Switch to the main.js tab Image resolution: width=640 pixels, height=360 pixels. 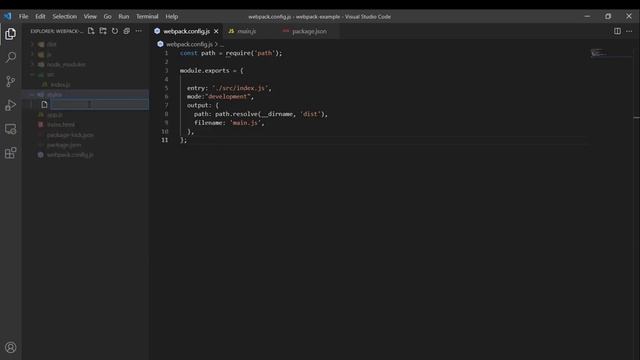tap(247, 31)
